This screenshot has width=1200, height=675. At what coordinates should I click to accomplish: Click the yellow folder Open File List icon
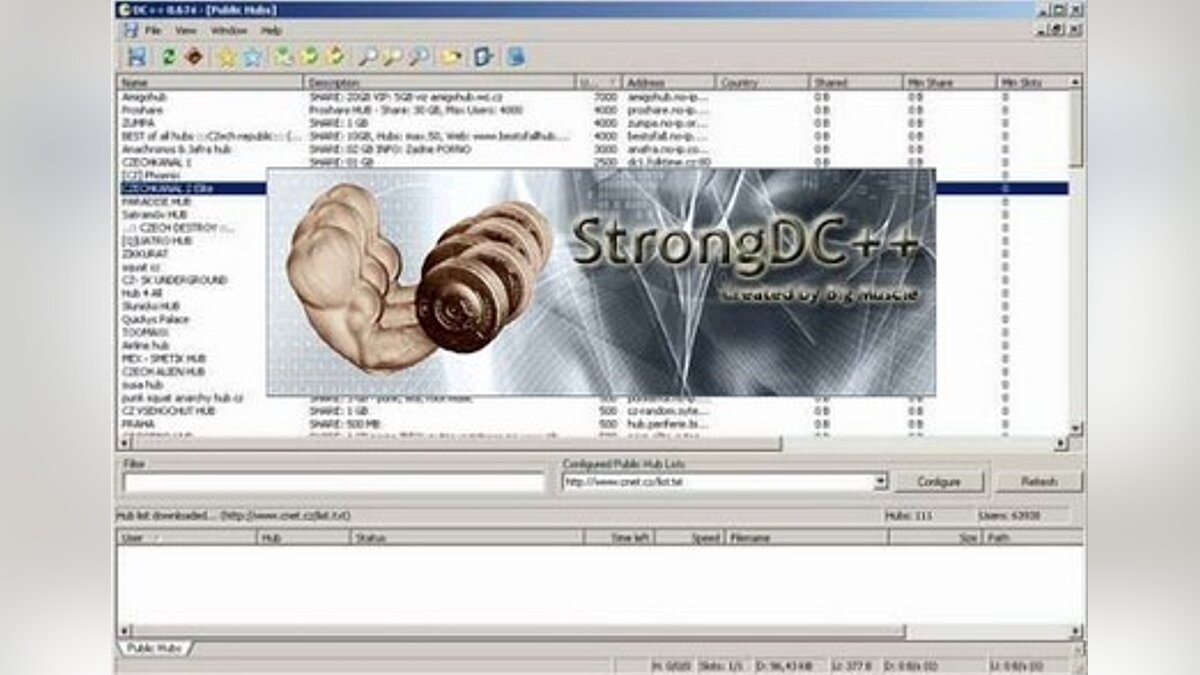(452, 57)
